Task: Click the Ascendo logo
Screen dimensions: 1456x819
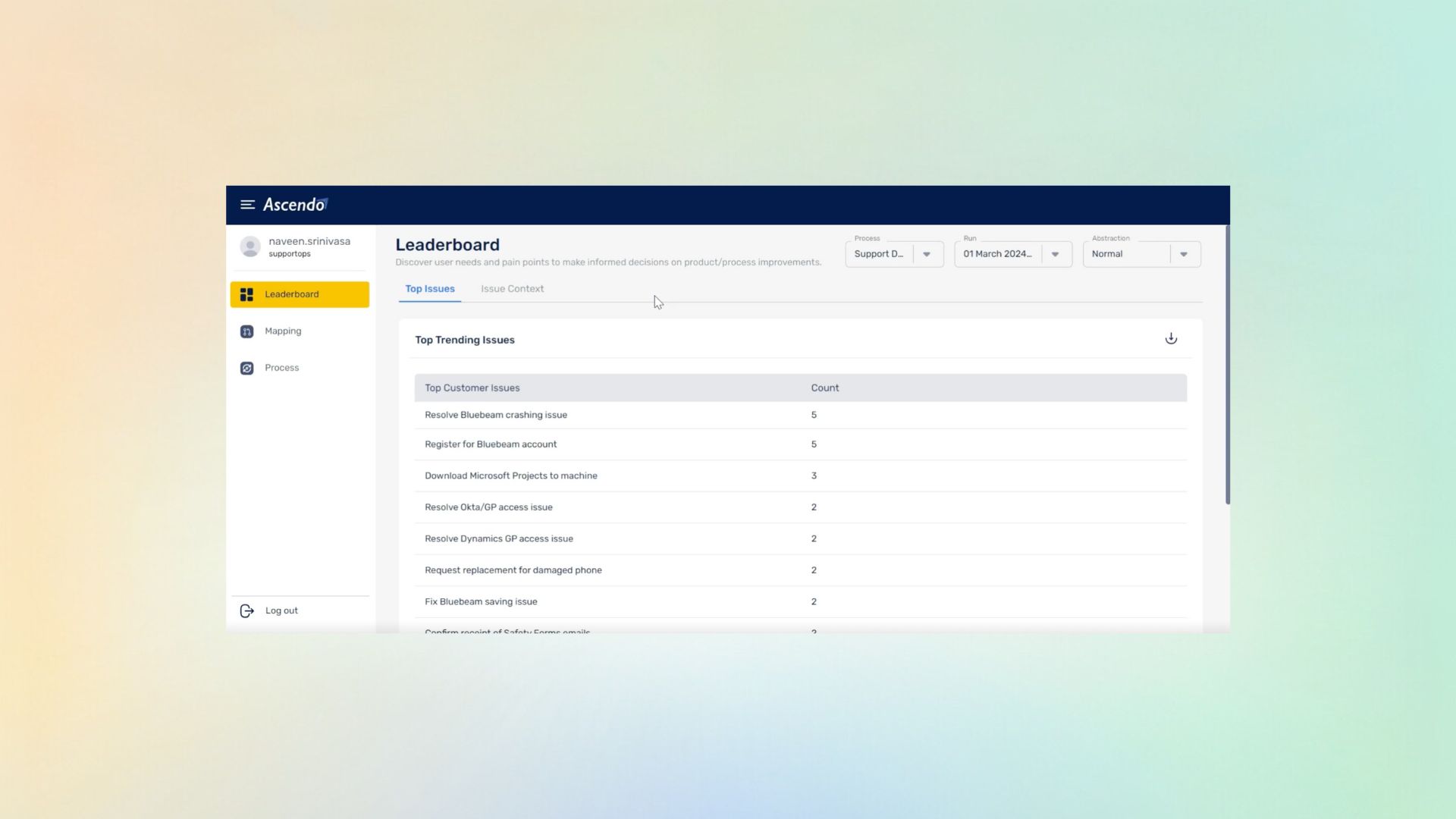Action: click(295, 205)
